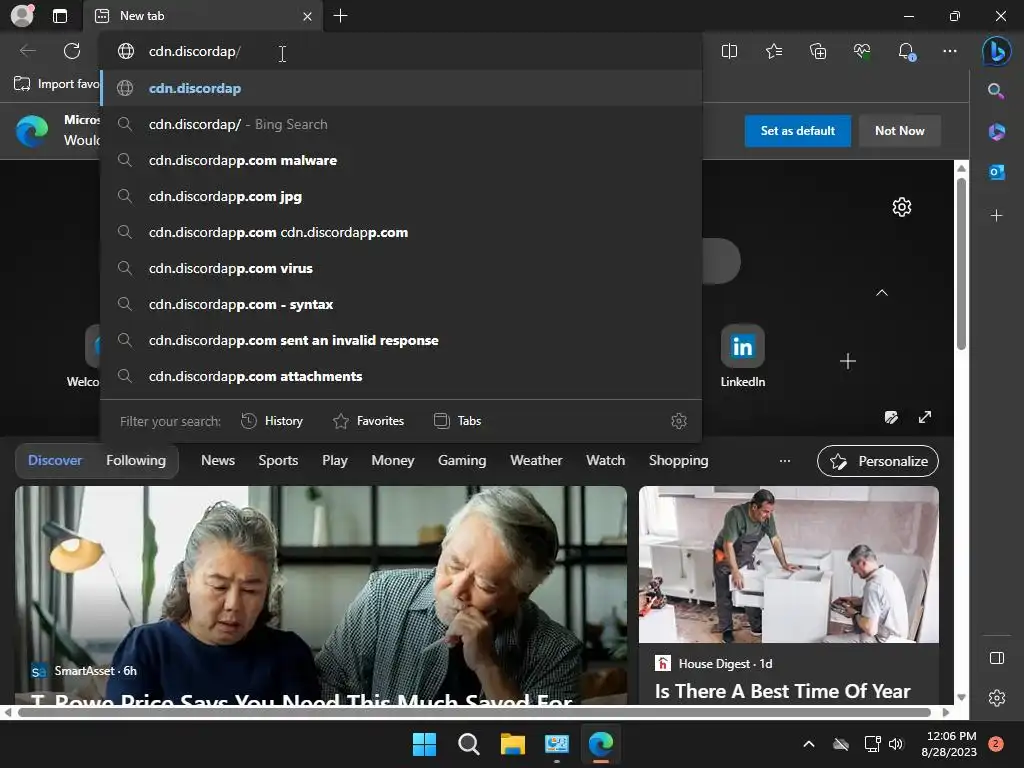
Task: Open File Explorer from taskbar
Action: [513, 744]
